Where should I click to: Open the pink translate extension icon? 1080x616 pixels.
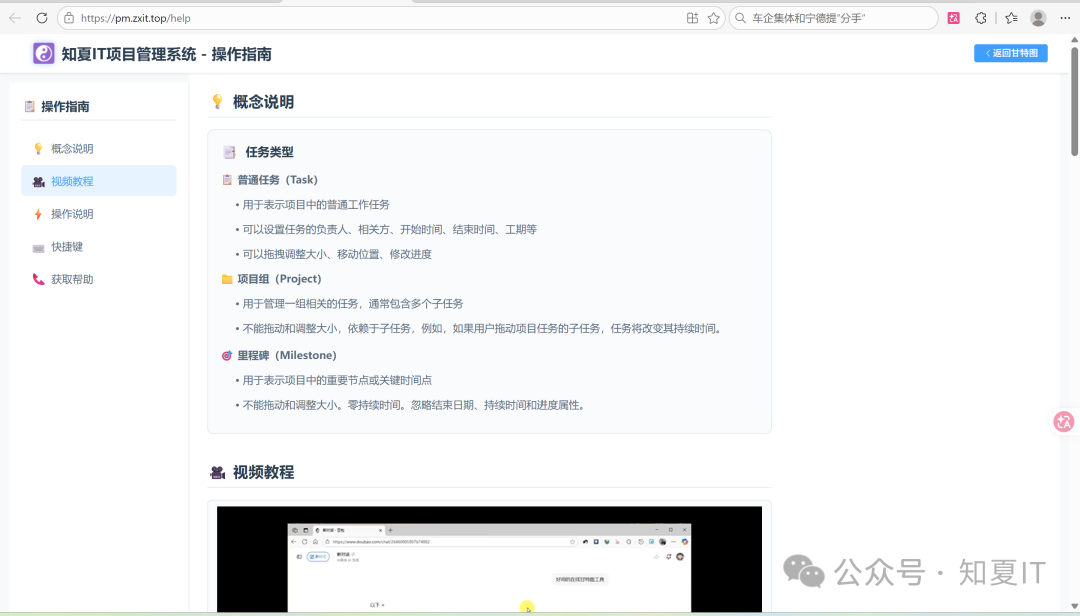pos(953,19)
